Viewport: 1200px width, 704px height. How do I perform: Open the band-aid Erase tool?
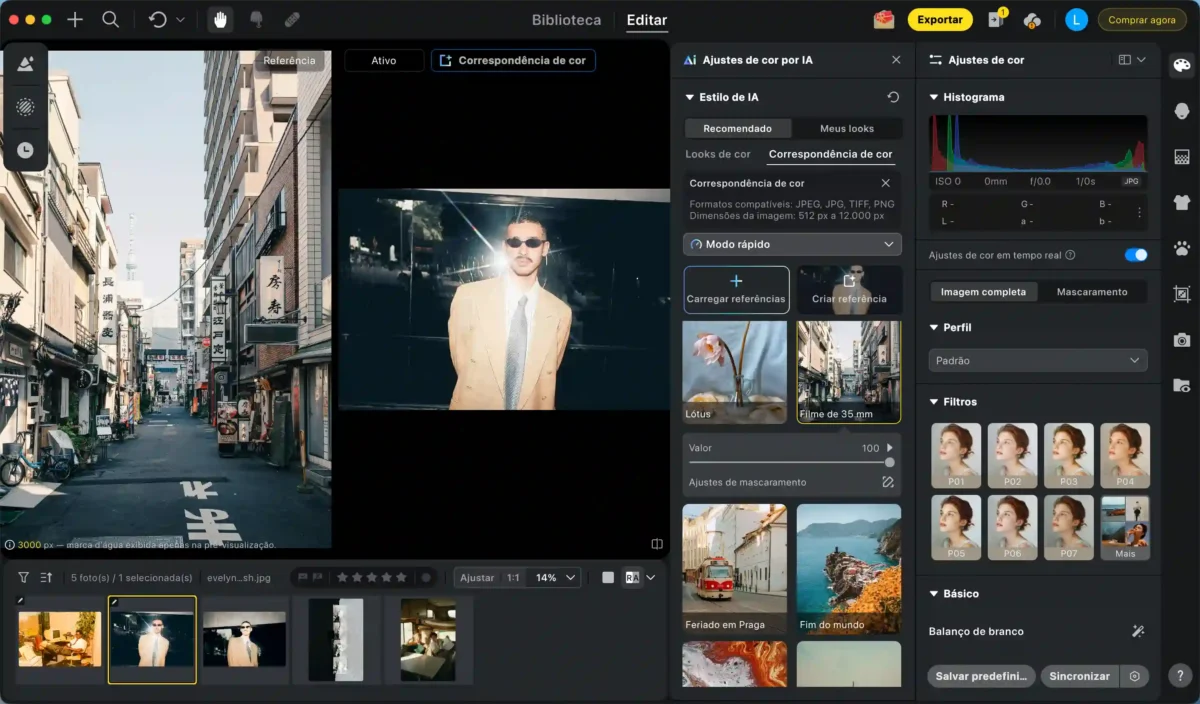pos(291,19)
